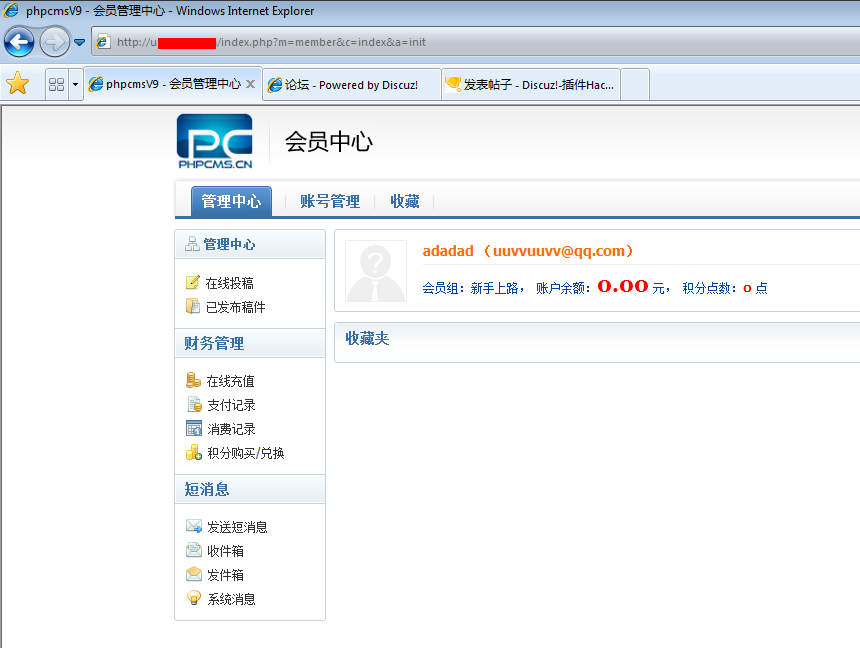Open the tab list dropdown arrow
Viewport: 860px width, 648px height.
[x=76, y=84]
